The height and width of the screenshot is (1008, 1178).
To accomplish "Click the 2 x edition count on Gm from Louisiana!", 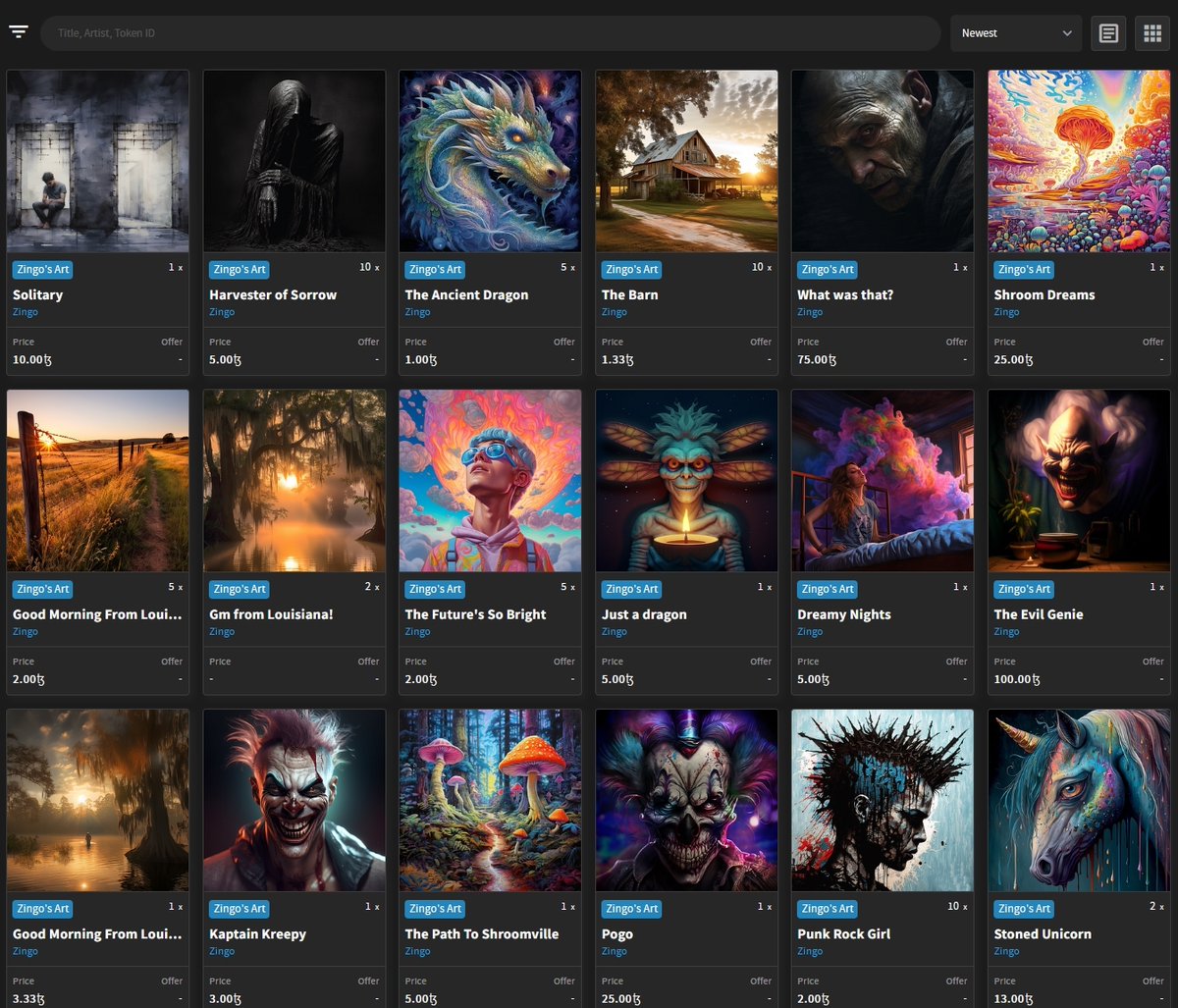I will [372, 587].
